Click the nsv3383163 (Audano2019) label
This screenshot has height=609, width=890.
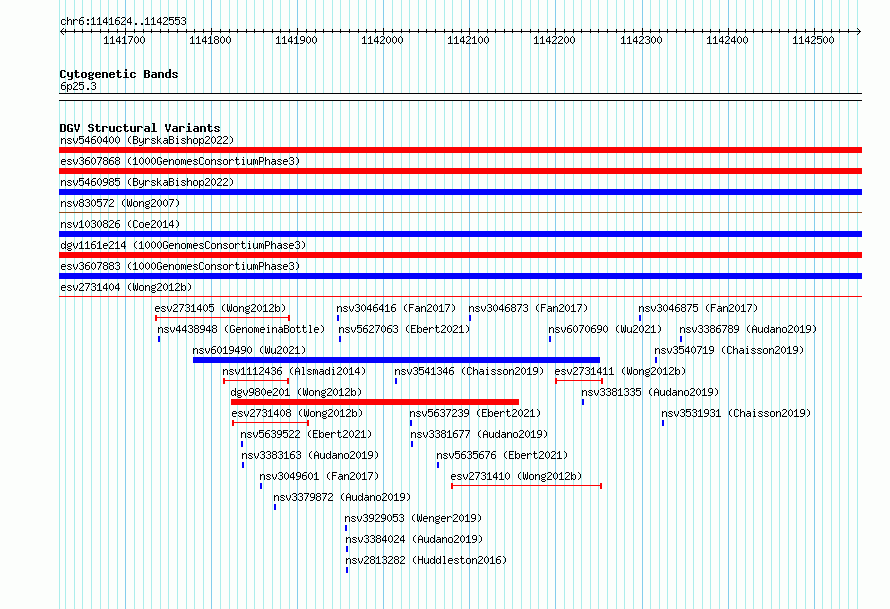tap(310, 455)
